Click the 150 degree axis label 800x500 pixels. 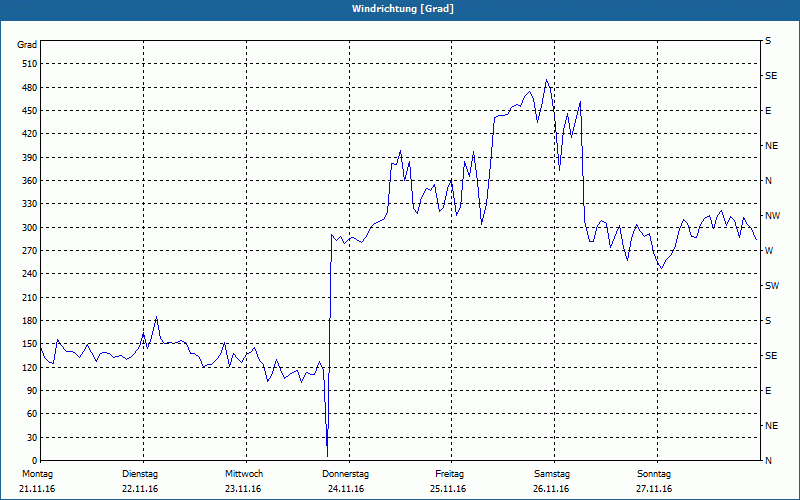tap(30, 344)
